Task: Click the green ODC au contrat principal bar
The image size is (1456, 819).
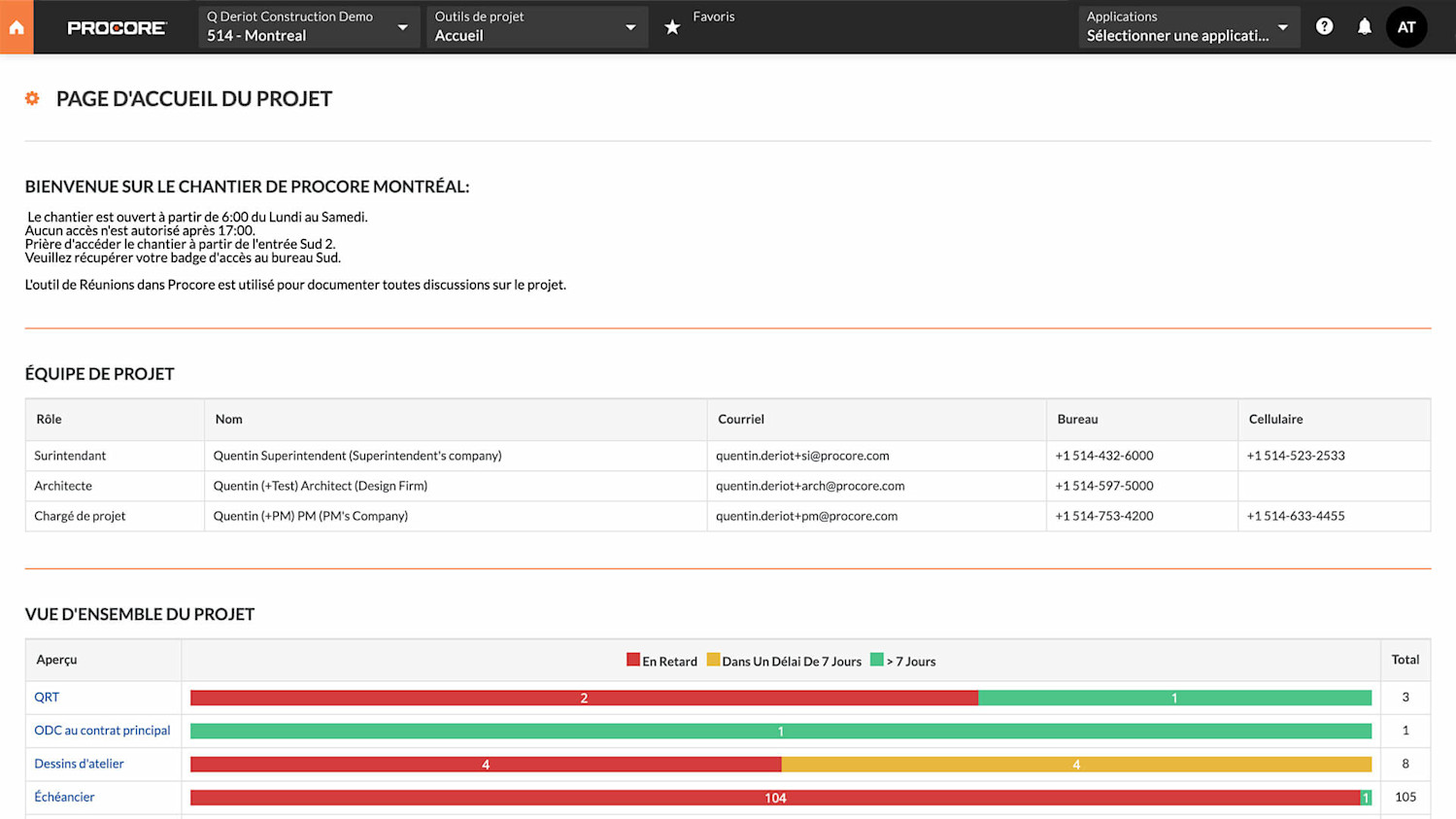Action: pos(781,731)
